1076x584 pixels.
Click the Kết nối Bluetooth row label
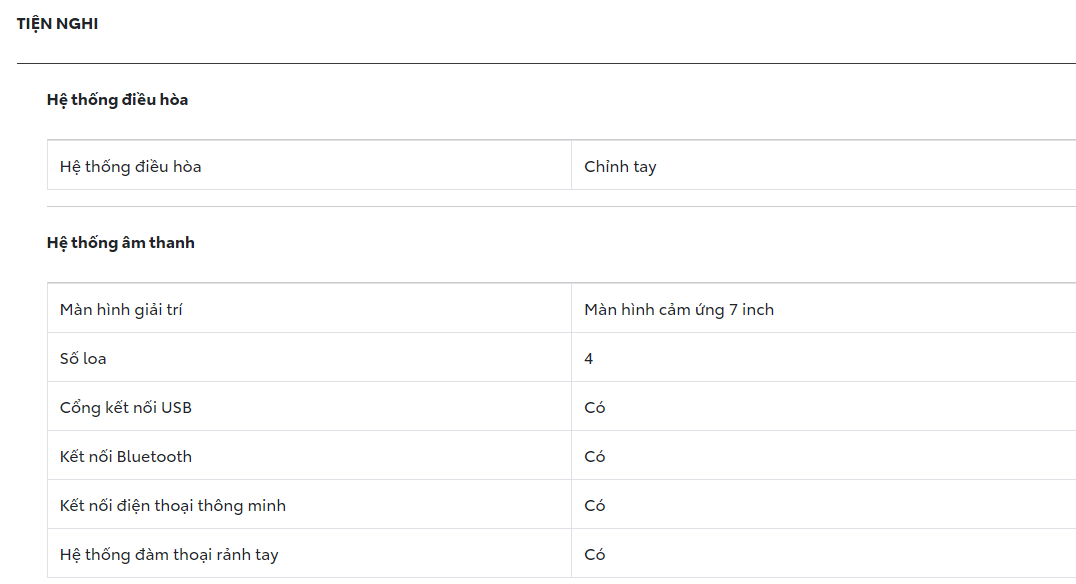point(125,456)
